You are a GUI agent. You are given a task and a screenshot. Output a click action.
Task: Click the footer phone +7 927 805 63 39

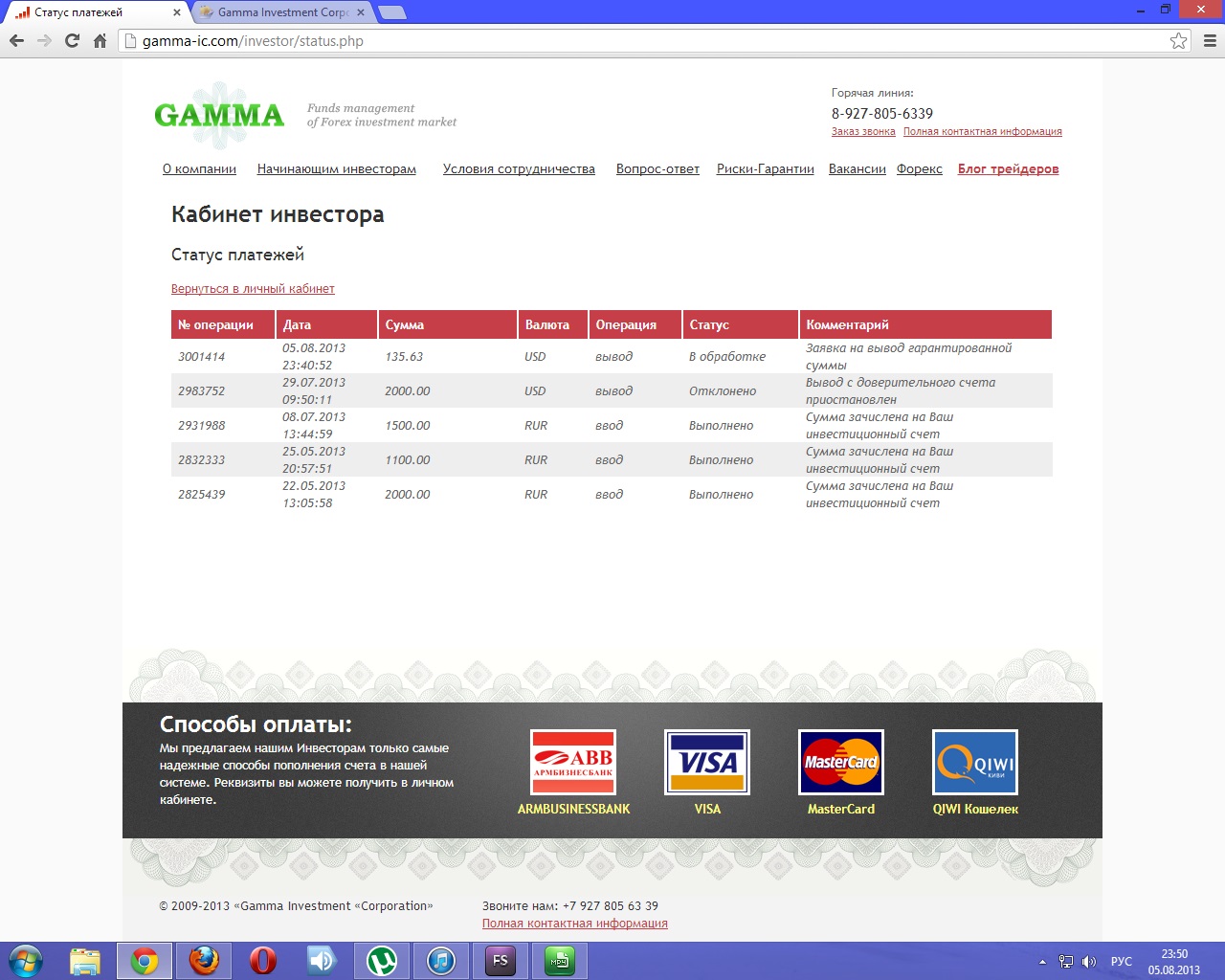pos(611,906)
